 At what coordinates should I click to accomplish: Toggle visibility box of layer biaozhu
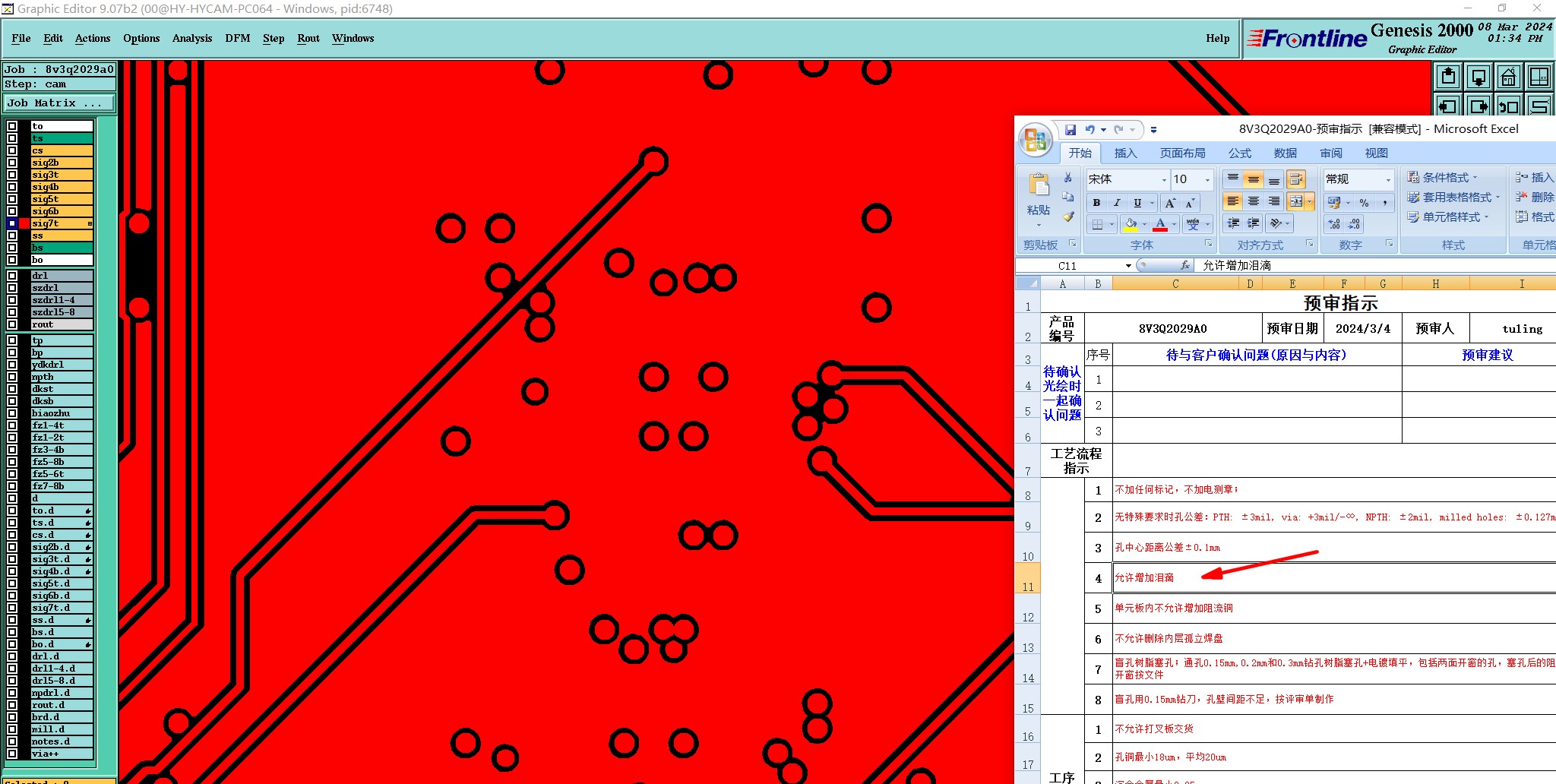pos(12,413)
